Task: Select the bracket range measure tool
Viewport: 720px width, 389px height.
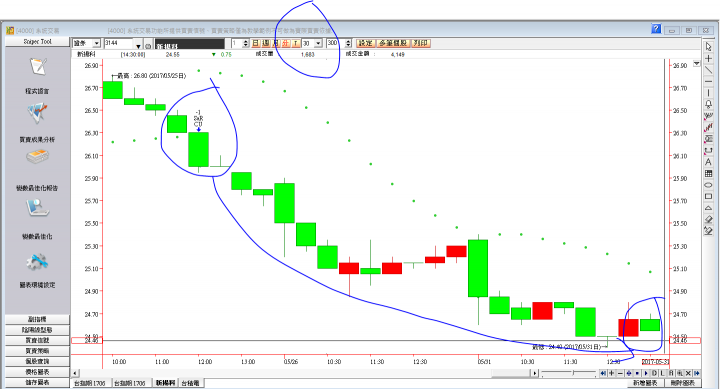Action: (x=709, y=151)
